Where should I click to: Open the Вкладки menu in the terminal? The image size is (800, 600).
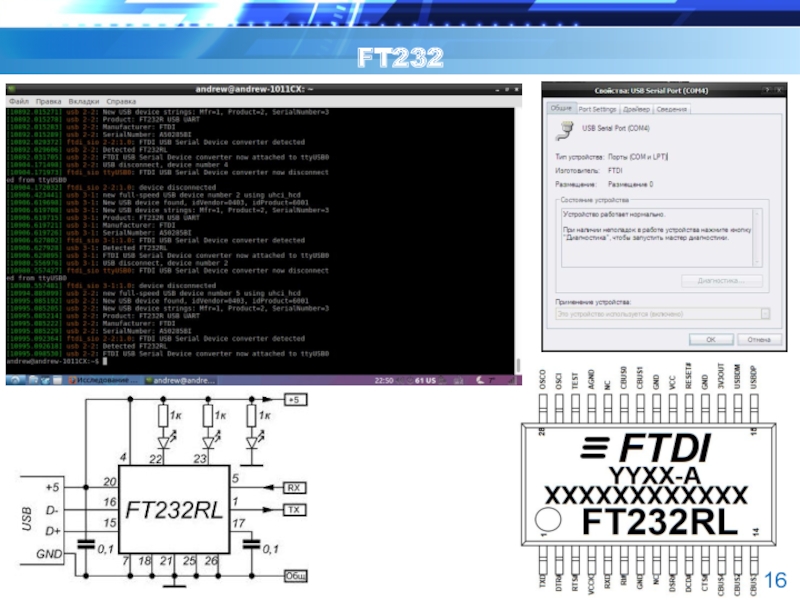coord(84,102)
